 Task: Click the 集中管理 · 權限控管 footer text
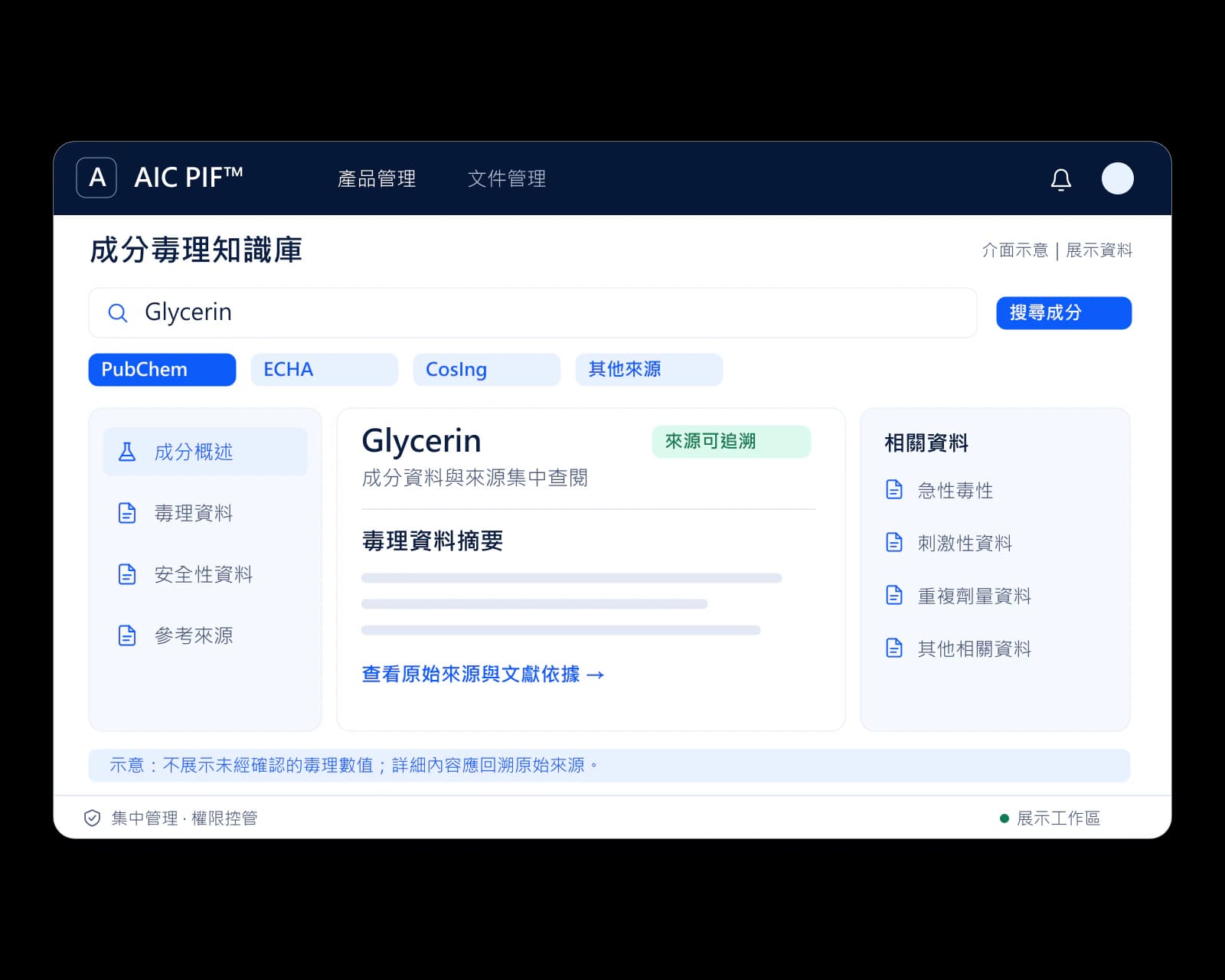coord(185,818)
